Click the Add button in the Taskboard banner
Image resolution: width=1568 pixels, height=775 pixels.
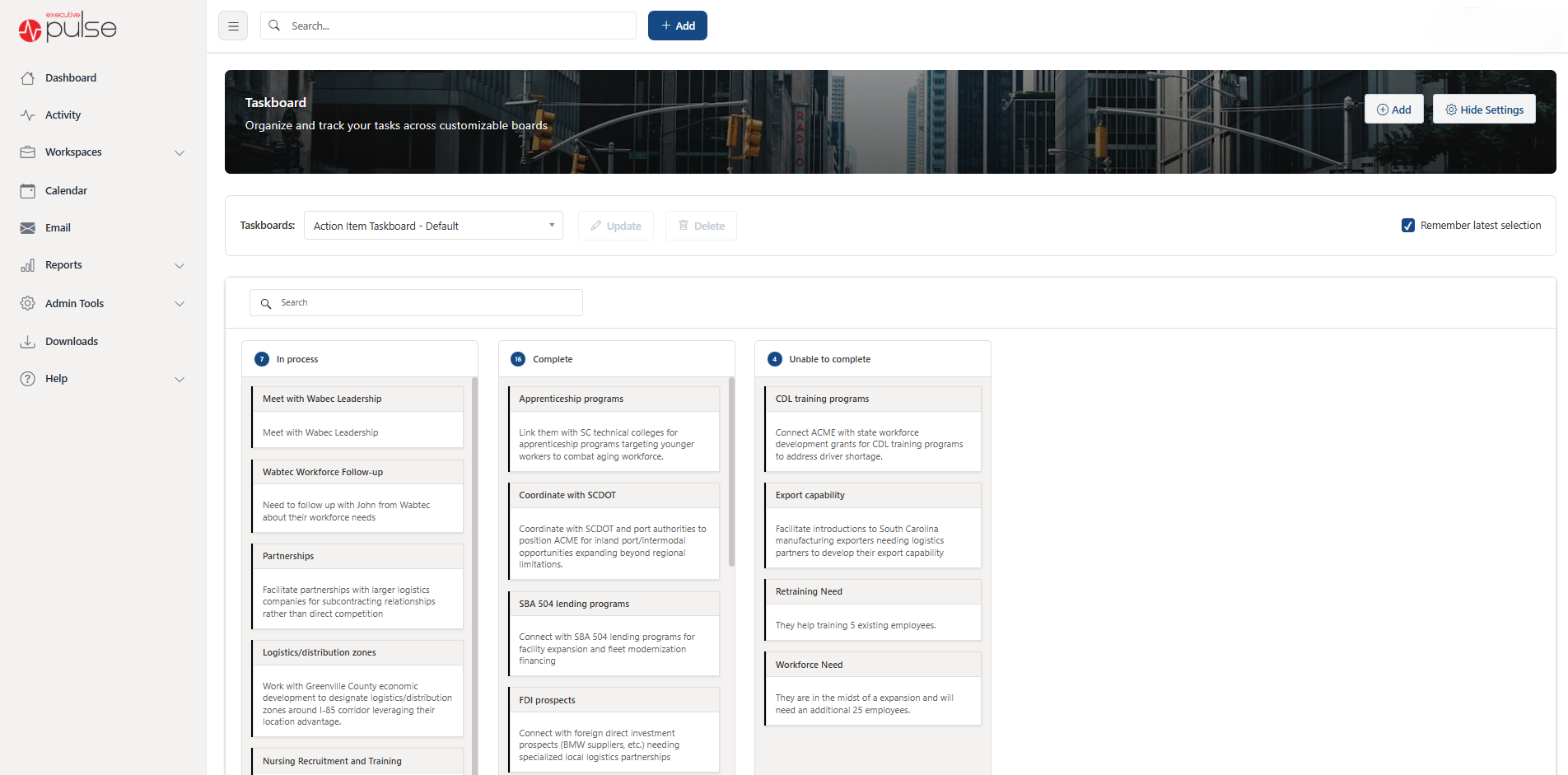click(1393, 109)
